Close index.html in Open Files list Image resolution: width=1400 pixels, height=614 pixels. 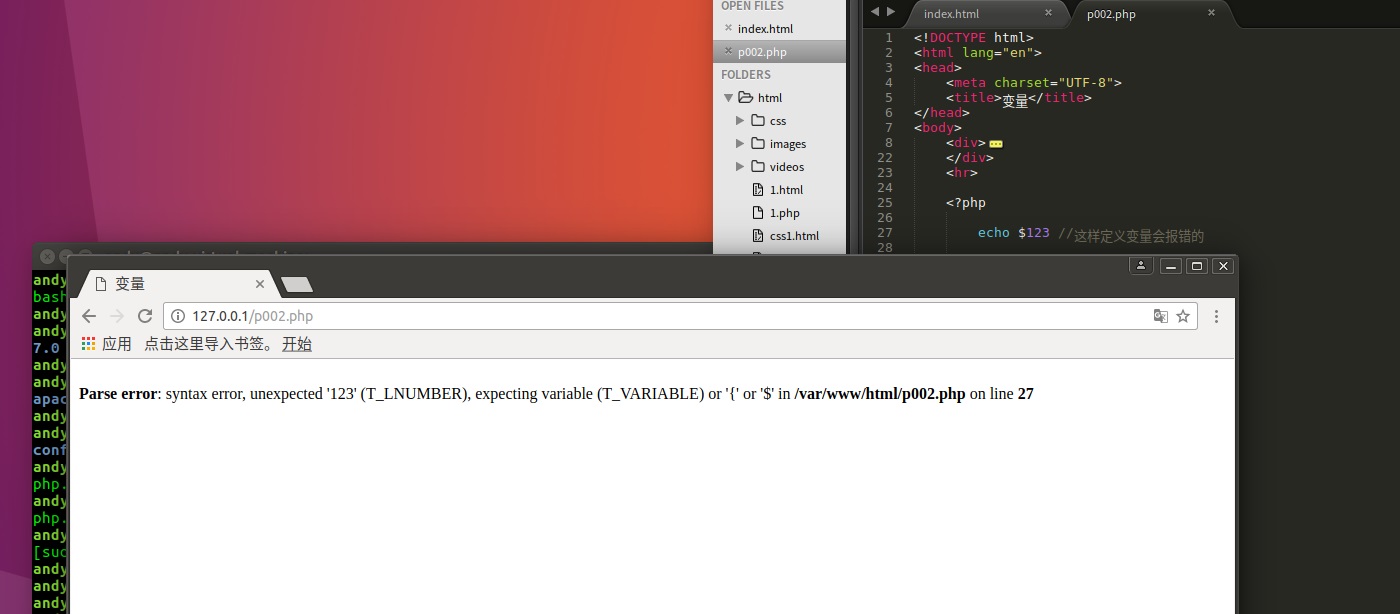(x=728, y=28)
